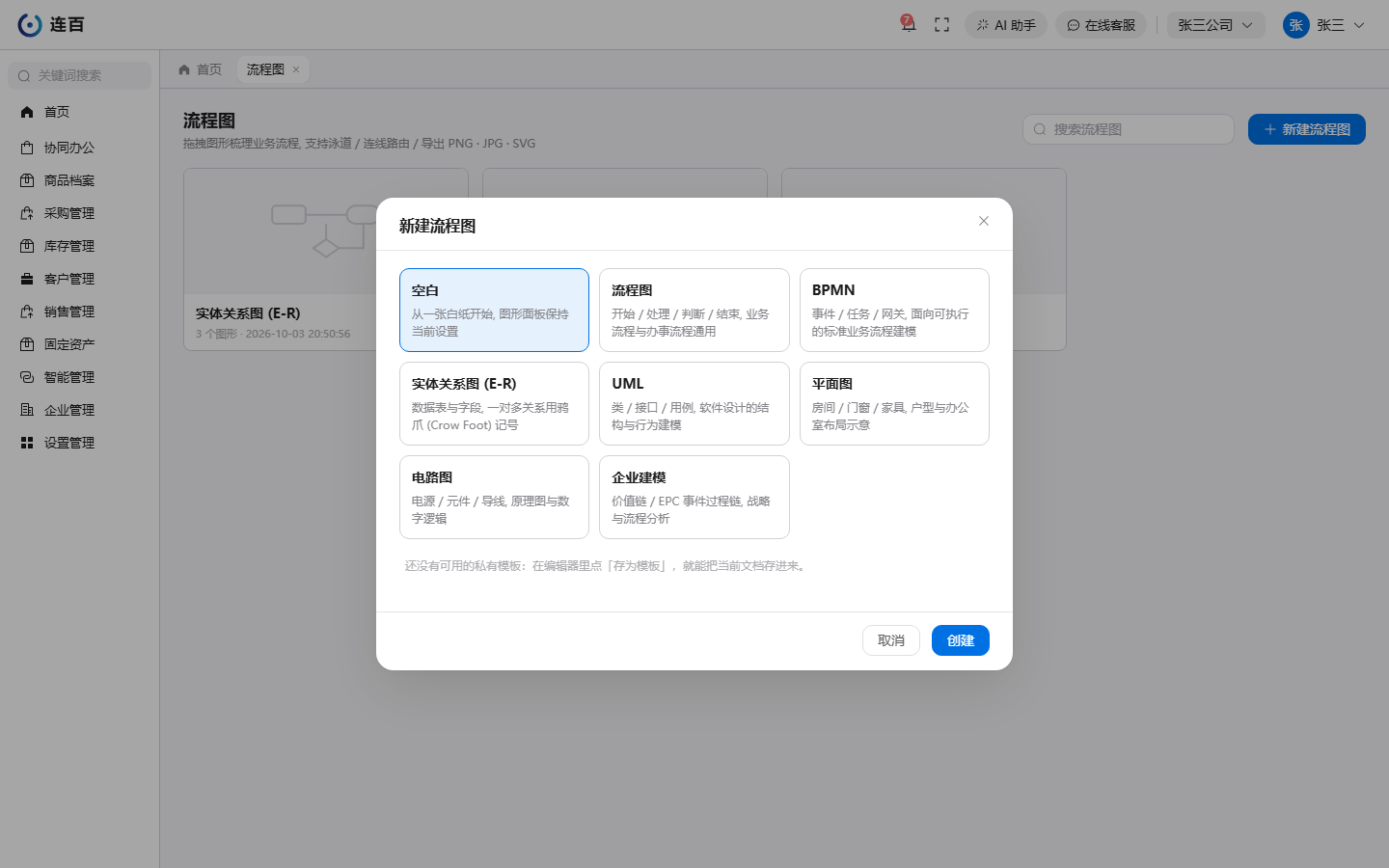Viewport: 1389px width, 868px height.
Task: Select the 平面图 template card
Action: [894, 403]
